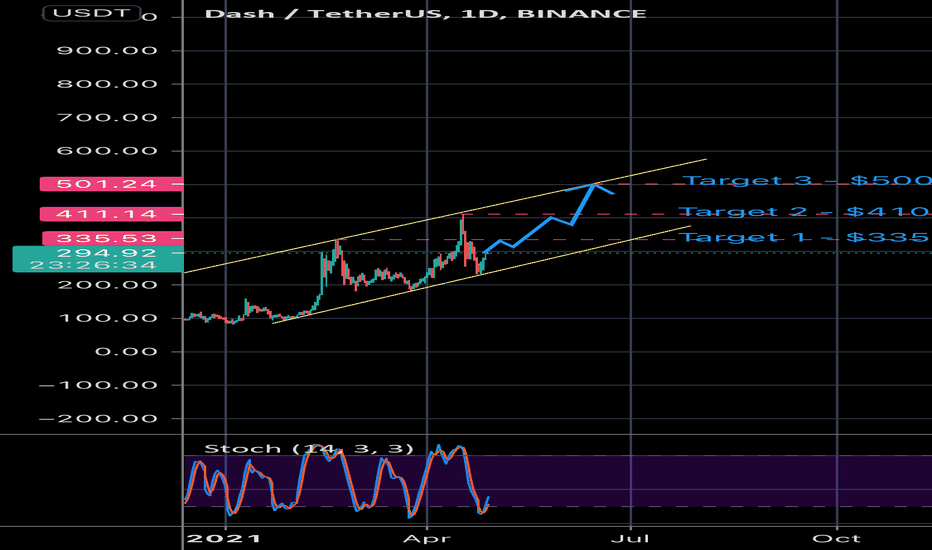
Task: Click the Jul time axis label
Action: [x=630, y=539]
